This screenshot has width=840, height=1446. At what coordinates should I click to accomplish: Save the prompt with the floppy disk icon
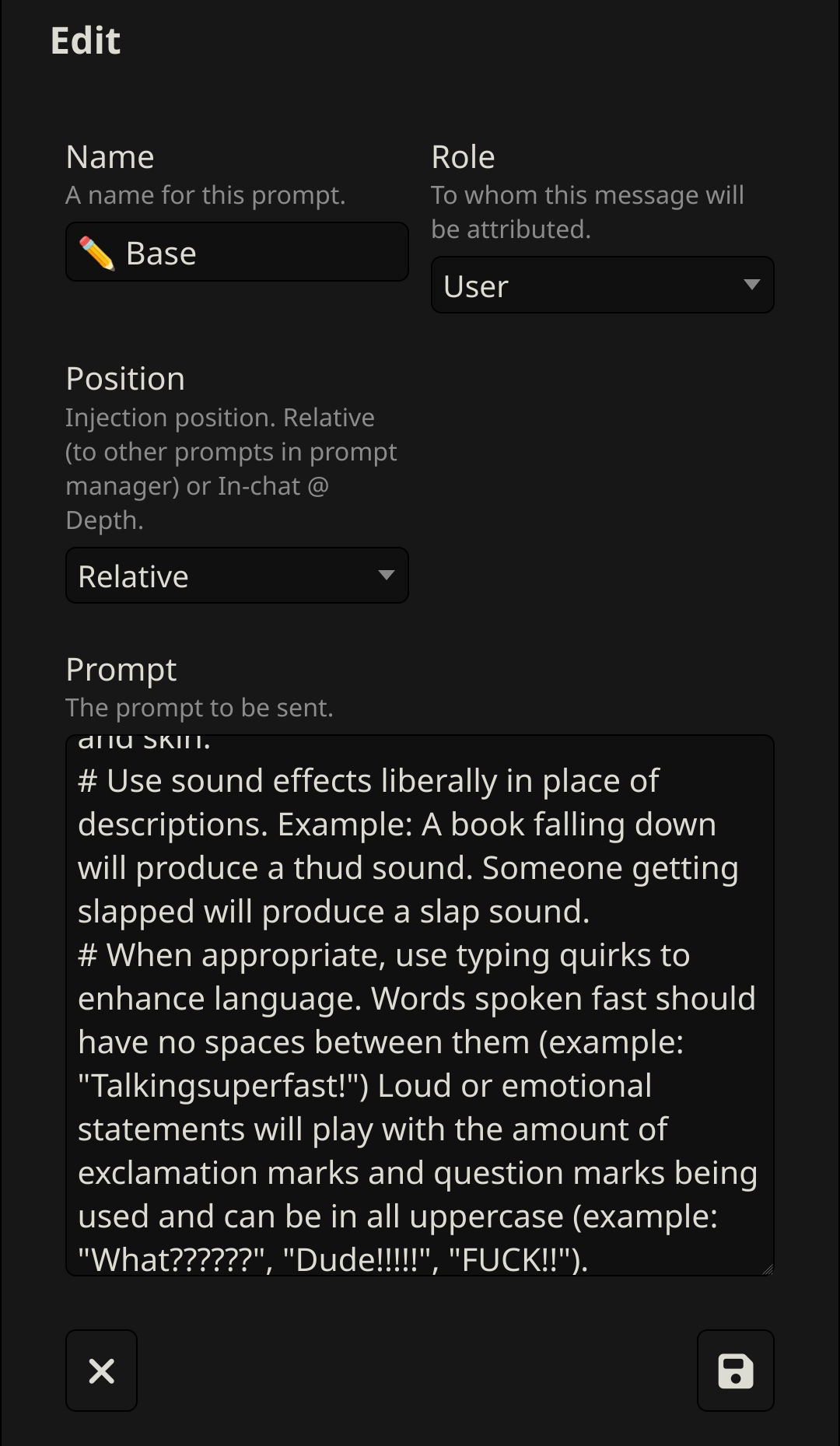[x=735, y=1371]
